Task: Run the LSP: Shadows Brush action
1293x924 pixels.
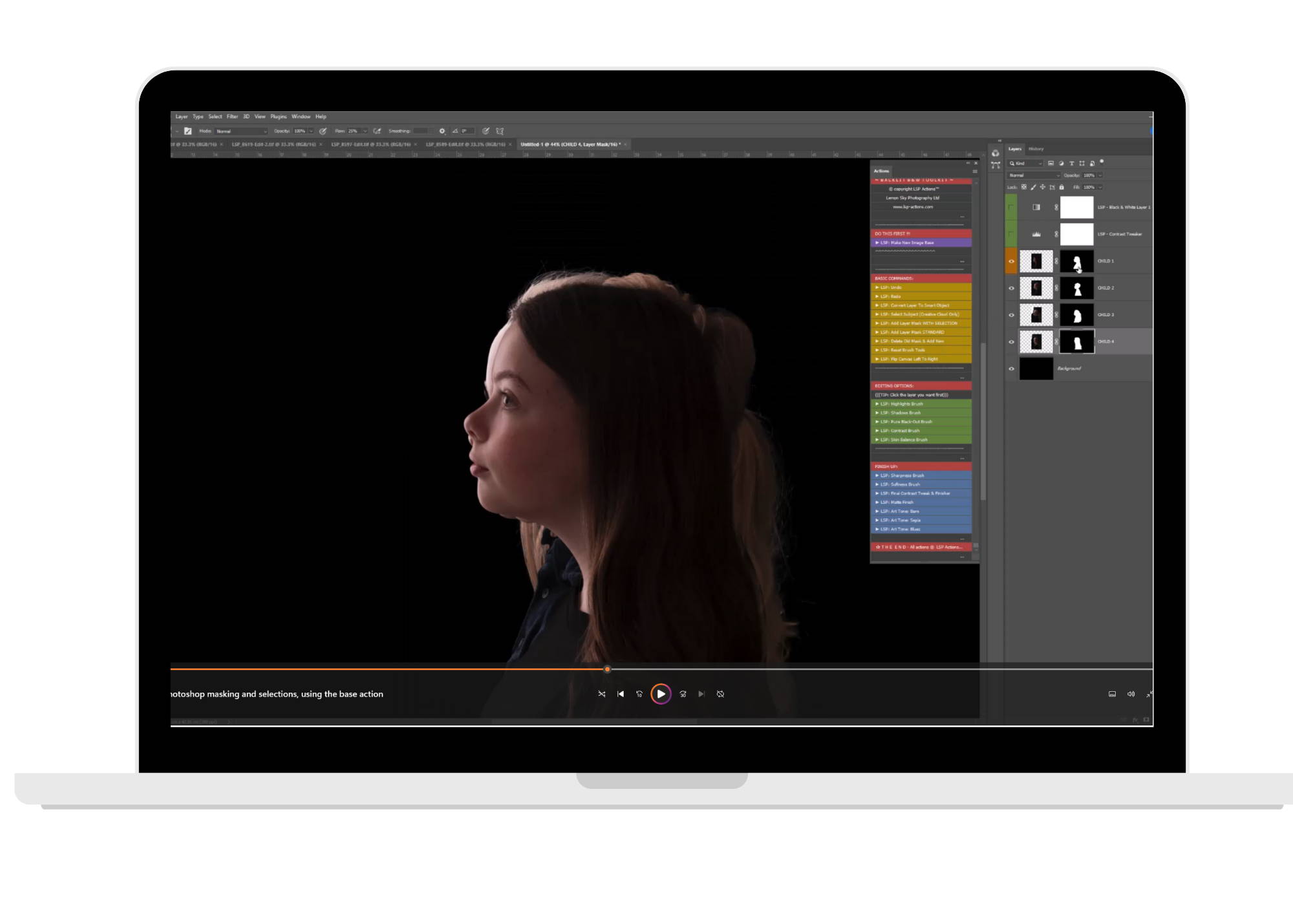Action: [921, 413]
